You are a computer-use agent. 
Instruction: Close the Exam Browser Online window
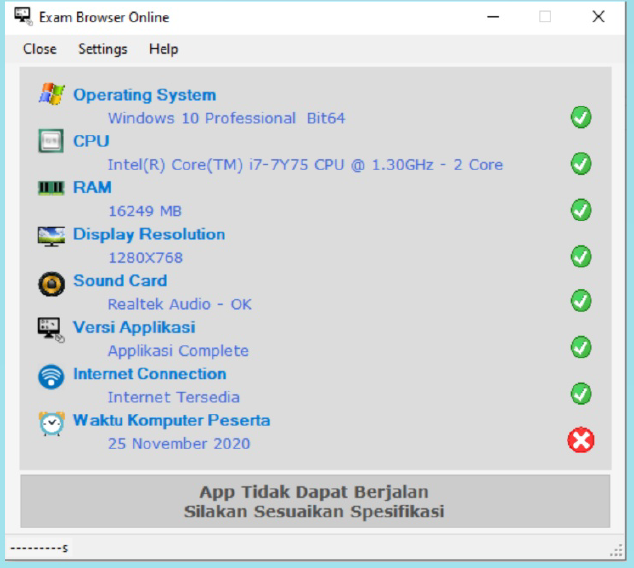[x=598, y=17]
